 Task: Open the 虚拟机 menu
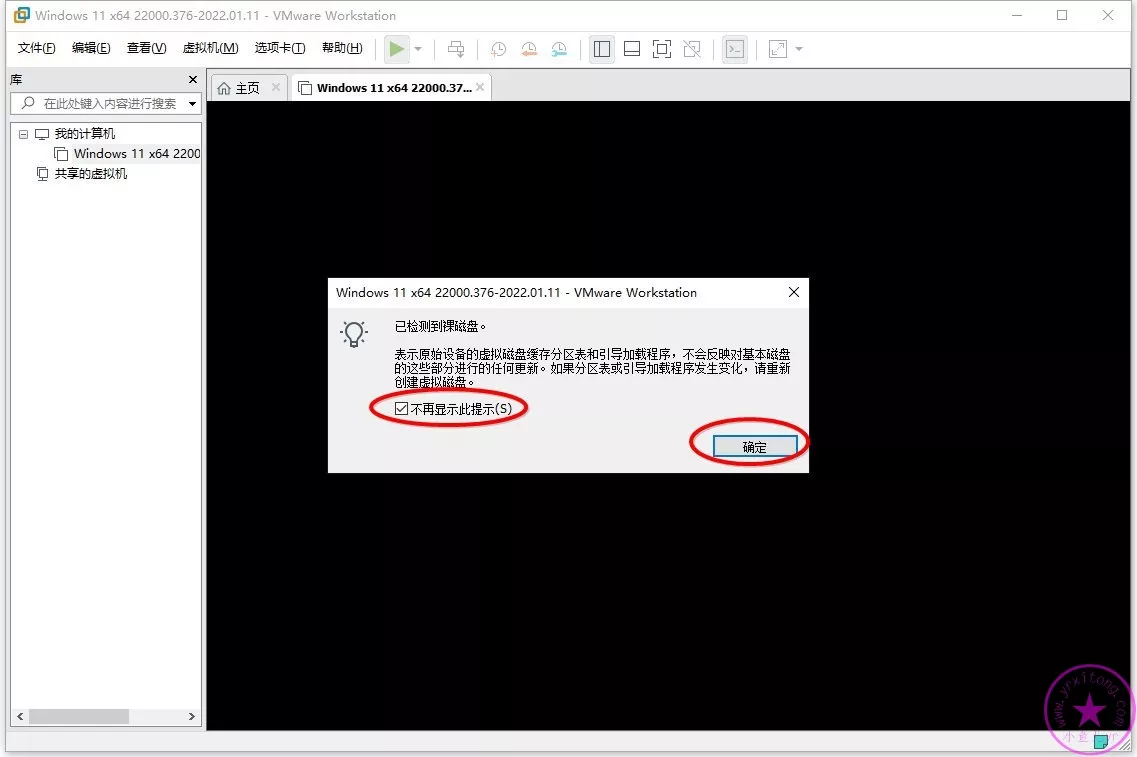[210, 48]
